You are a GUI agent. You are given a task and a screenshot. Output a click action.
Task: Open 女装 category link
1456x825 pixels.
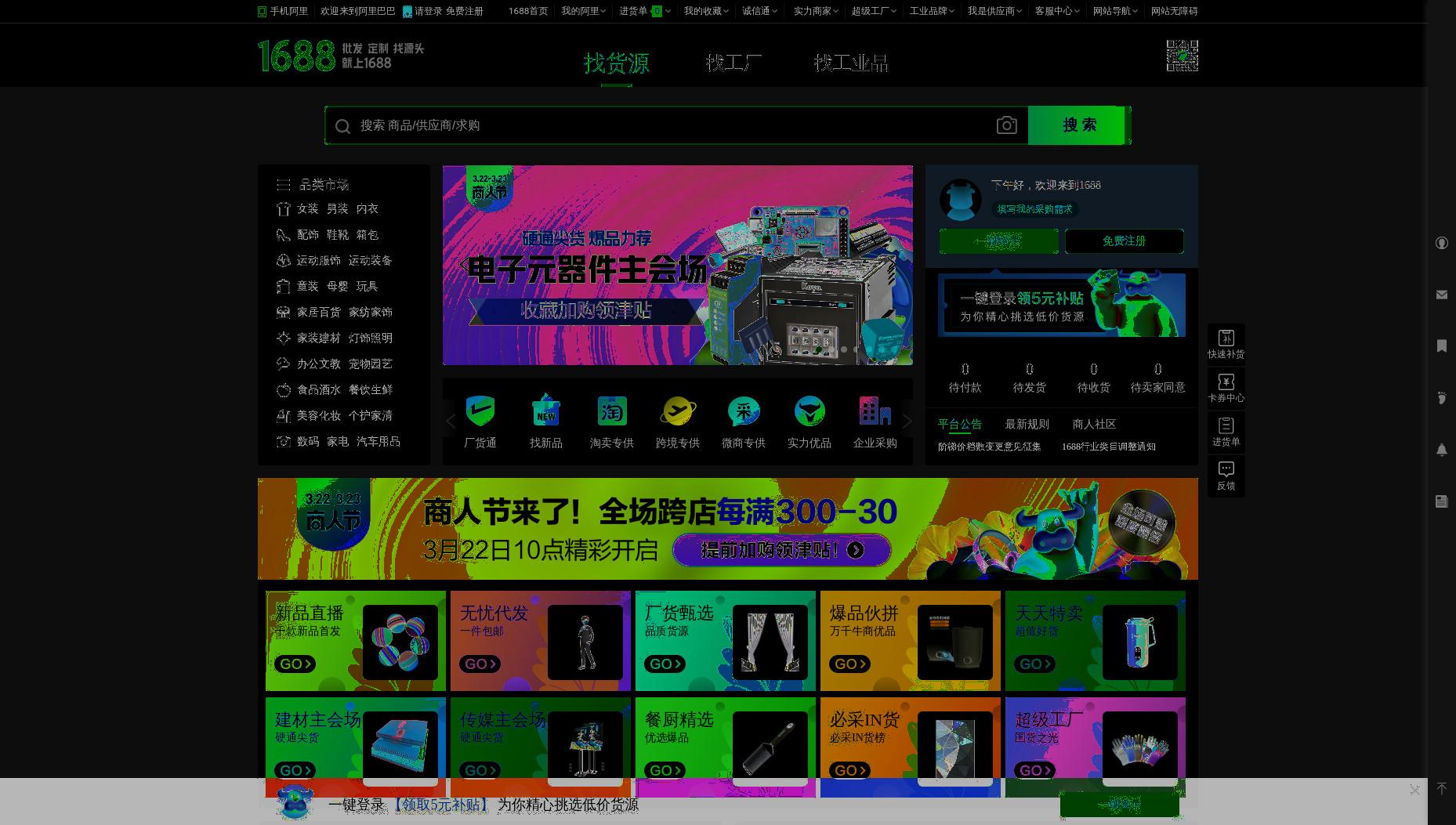coord(307,208)
